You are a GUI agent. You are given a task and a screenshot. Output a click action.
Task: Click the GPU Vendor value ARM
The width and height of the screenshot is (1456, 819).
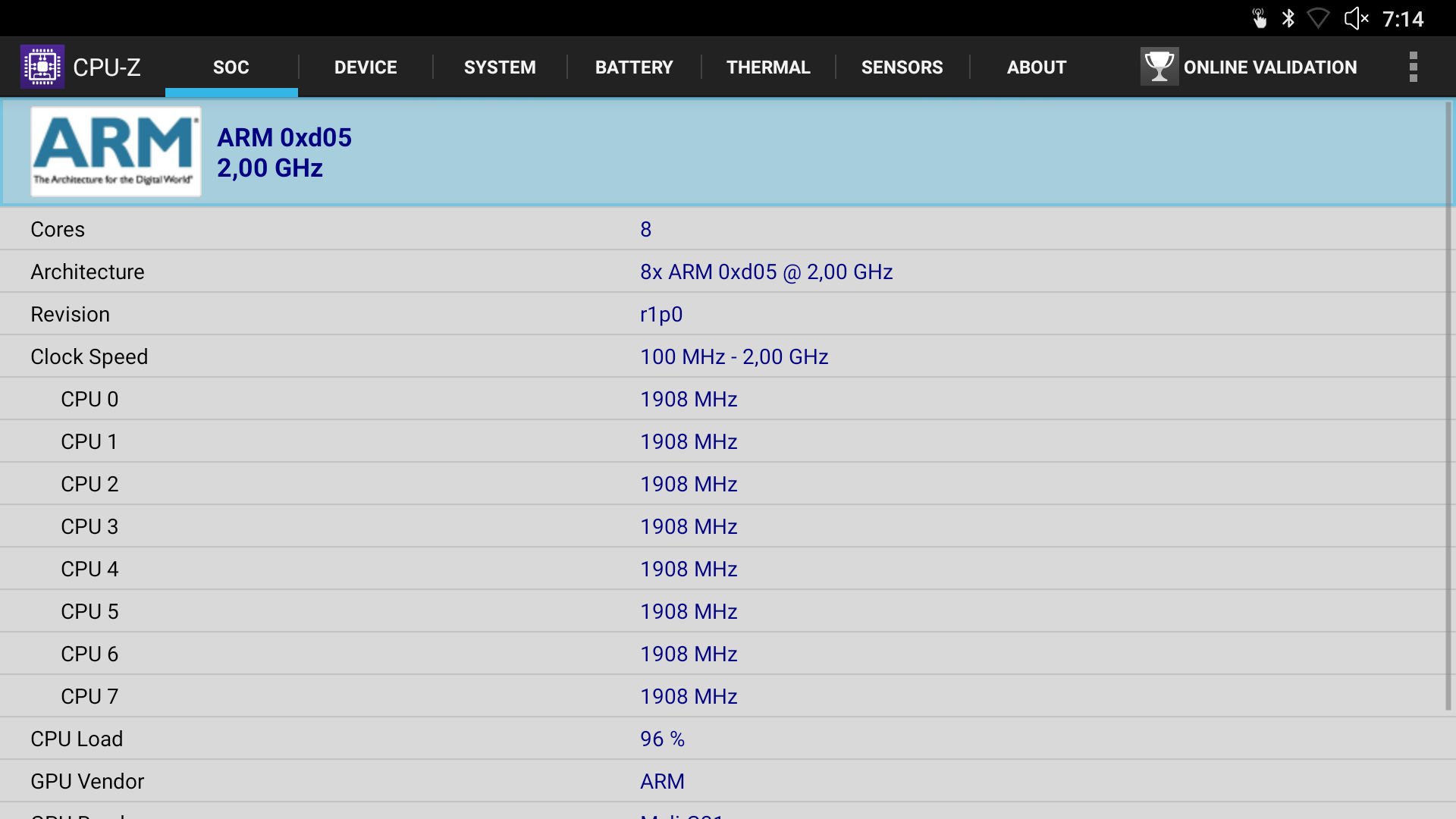pyautogui.click(x=662, y=781)
